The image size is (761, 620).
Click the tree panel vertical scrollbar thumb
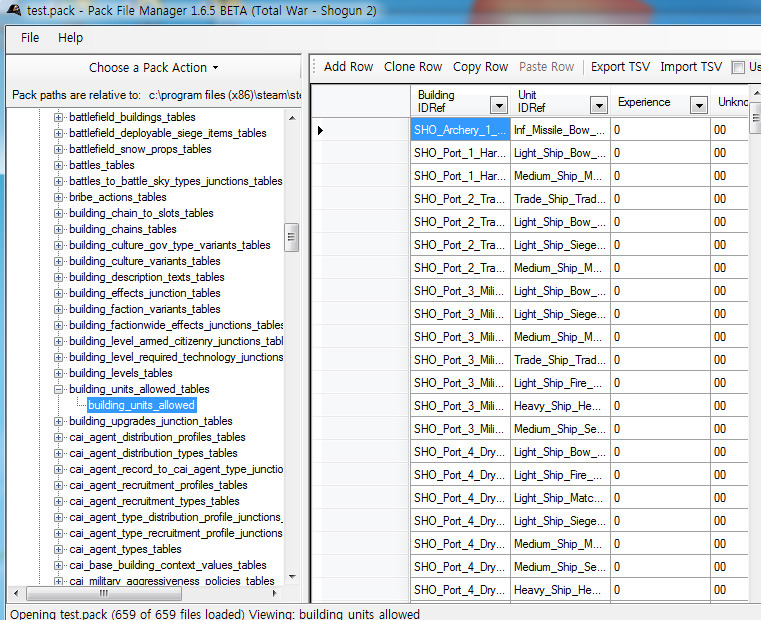coord(291,237)
